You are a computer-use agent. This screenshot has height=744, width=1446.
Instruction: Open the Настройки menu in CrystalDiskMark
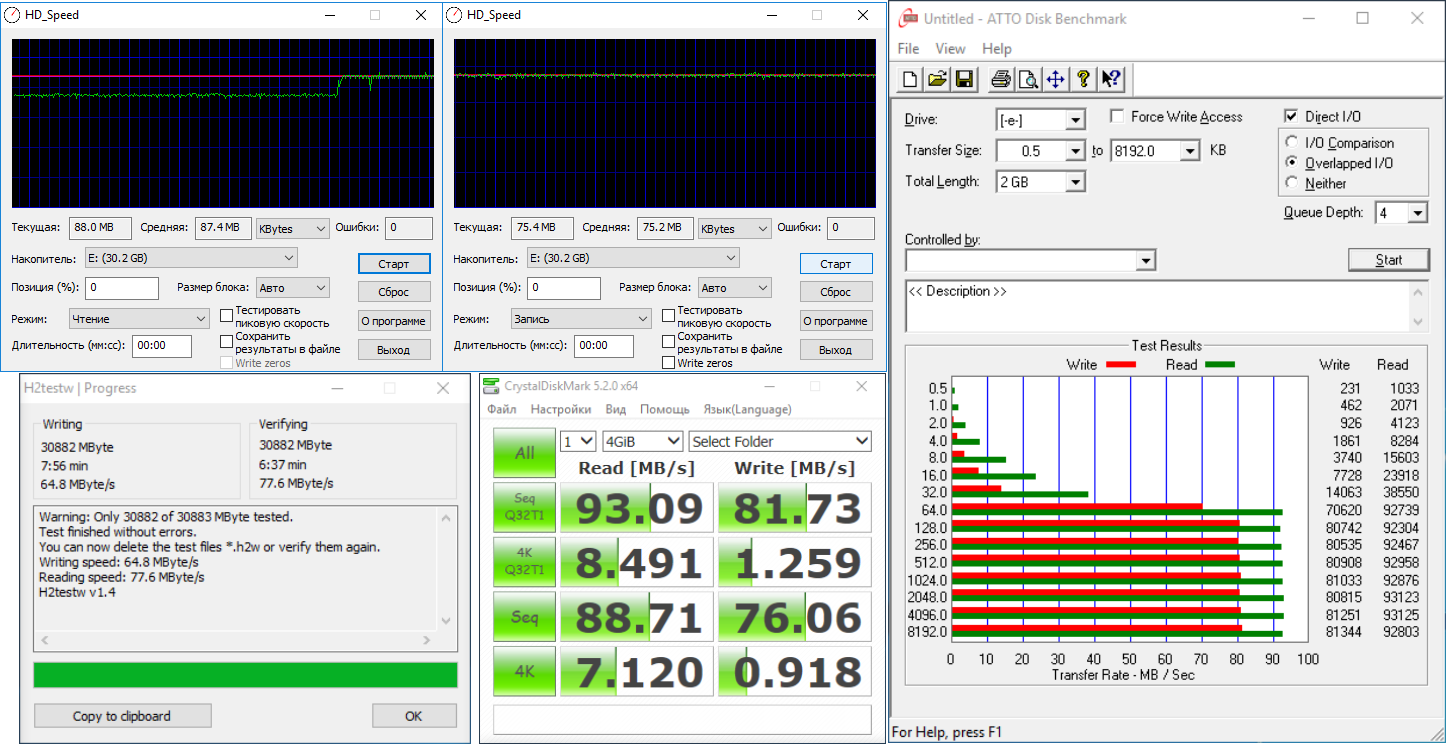click(x=560, y=409)
